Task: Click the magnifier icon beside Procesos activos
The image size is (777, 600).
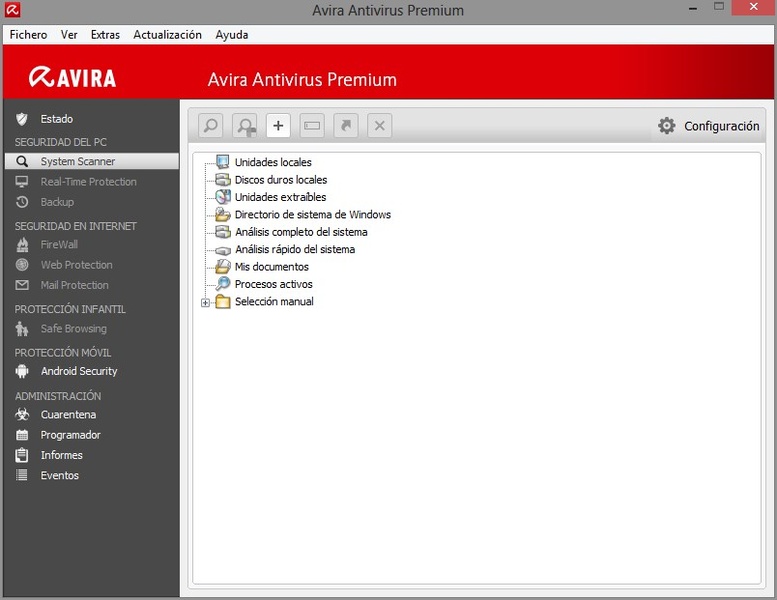Action: [222, 284]
